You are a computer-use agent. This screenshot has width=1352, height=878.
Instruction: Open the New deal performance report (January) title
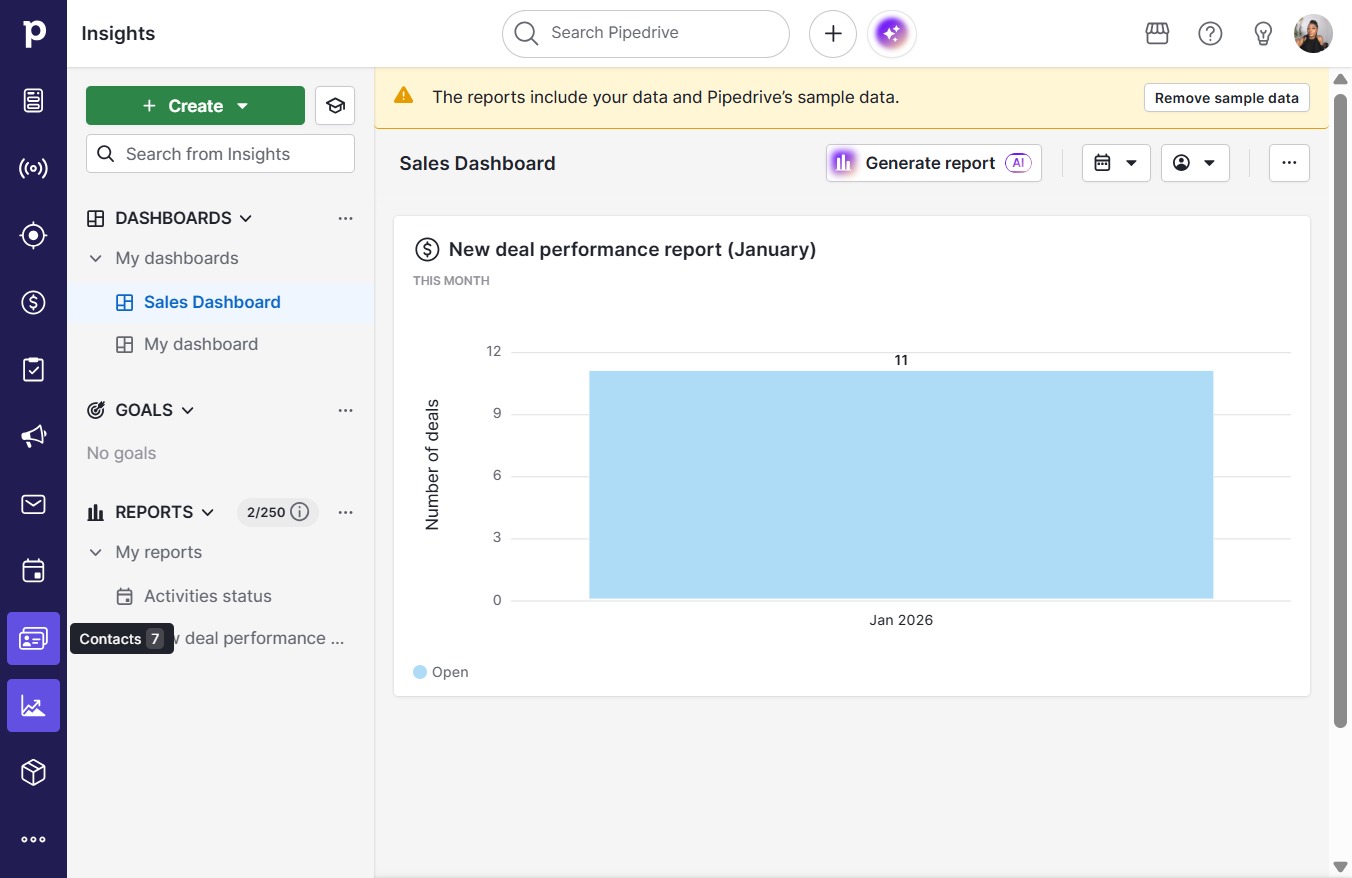click(x=633, y=250)
